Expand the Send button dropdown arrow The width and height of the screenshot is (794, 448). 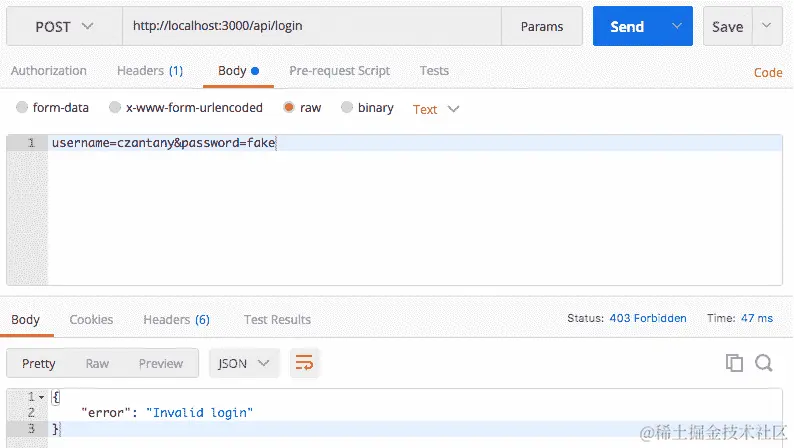pyautogui.click(x=677, y=26)
